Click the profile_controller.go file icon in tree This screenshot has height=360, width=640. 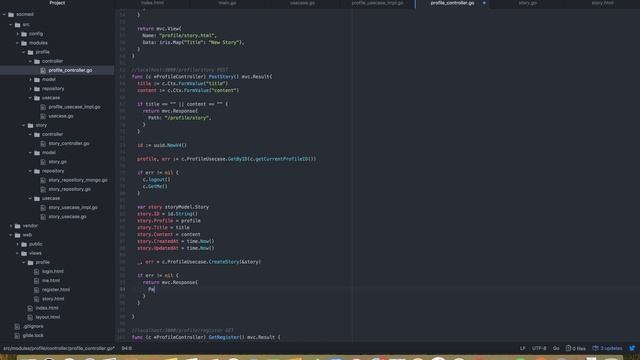(x=43, y=70)
